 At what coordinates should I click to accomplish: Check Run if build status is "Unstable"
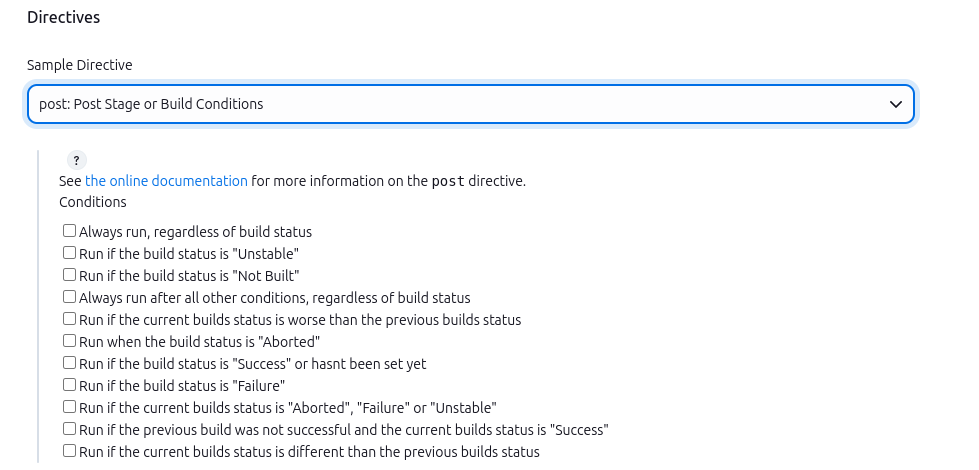coord(70,253)
